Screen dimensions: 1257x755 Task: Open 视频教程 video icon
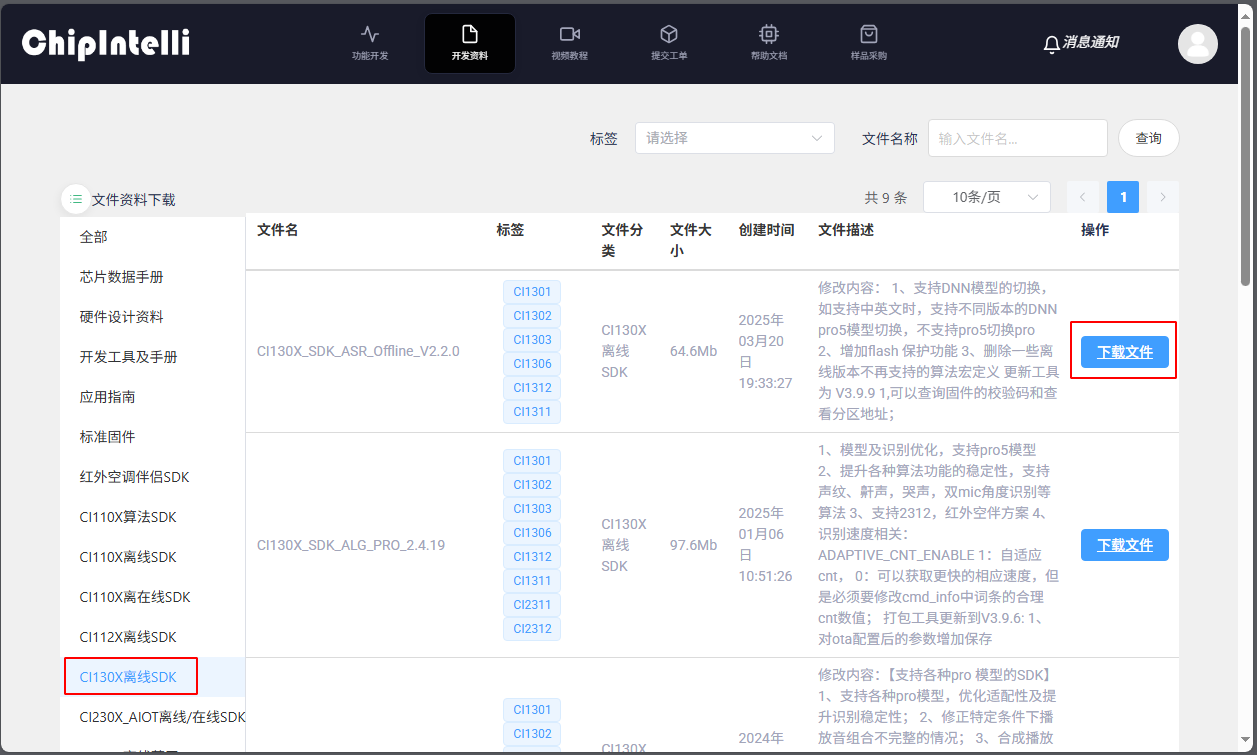[x=570, y=34]
